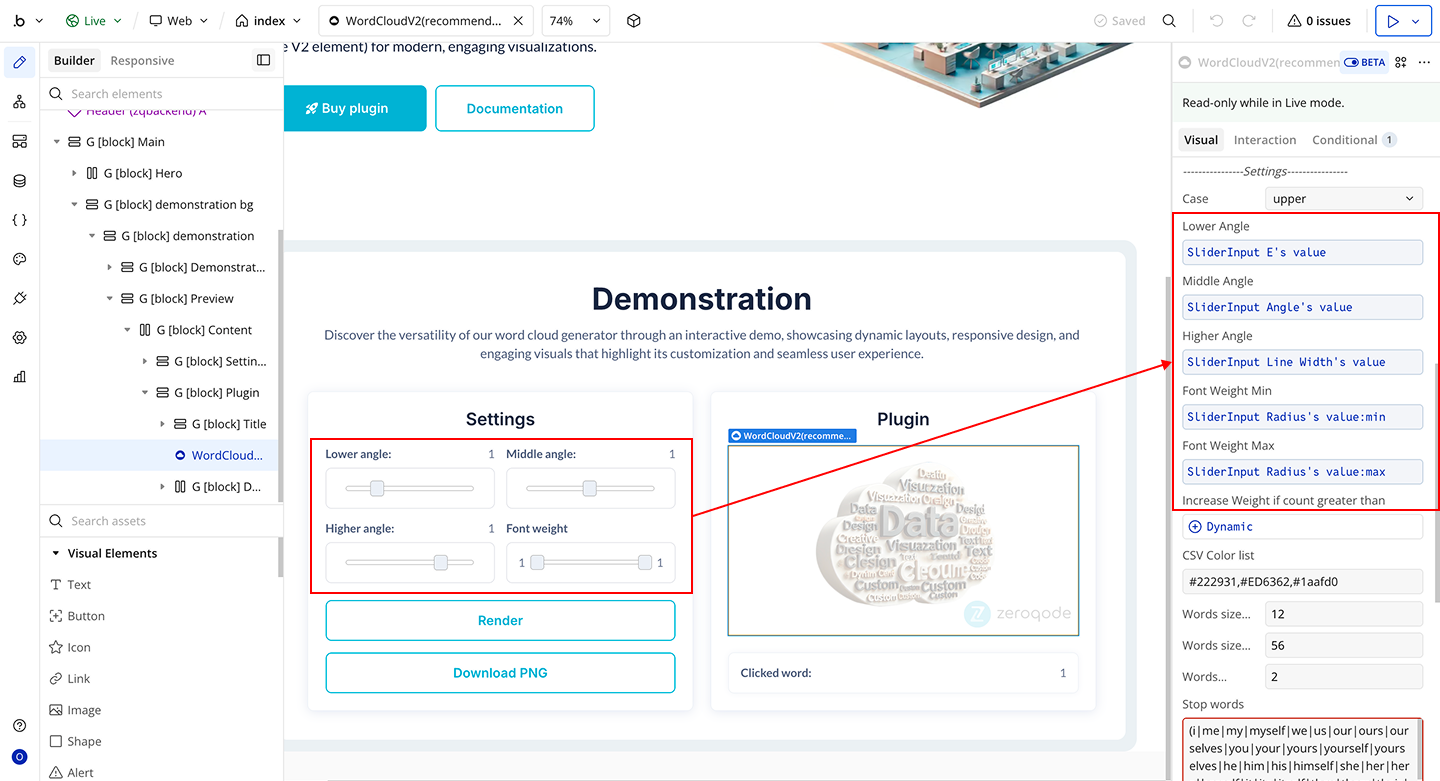Screen dimensions: 1440x781
Task: Click the Dynamic expression button
Action: tap(1302, 527)
